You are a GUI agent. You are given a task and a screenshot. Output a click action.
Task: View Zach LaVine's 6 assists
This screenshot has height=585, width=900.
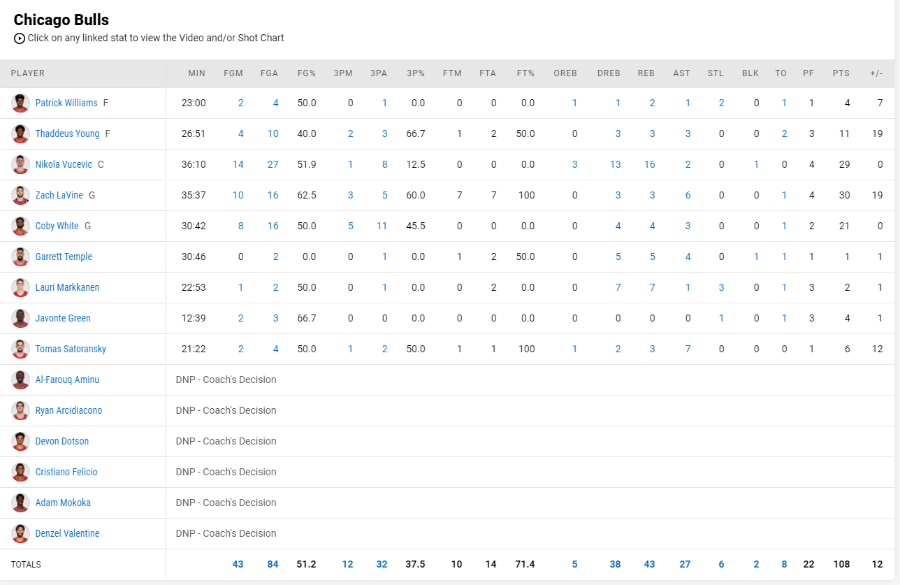688,195
